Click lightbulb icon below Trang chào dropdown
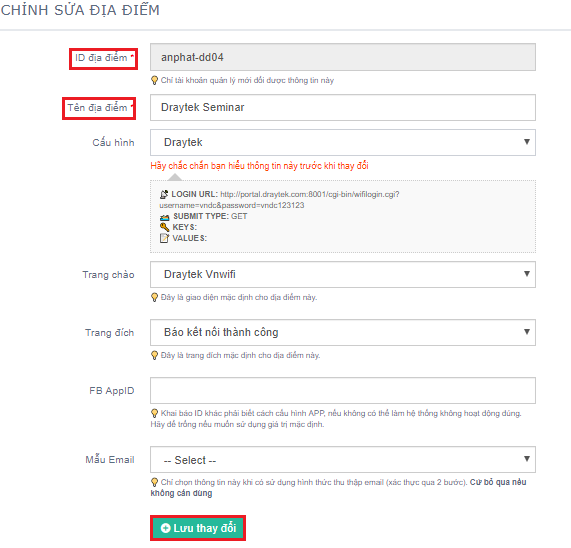The image size is (571, 548). click(x=154, y=297)
